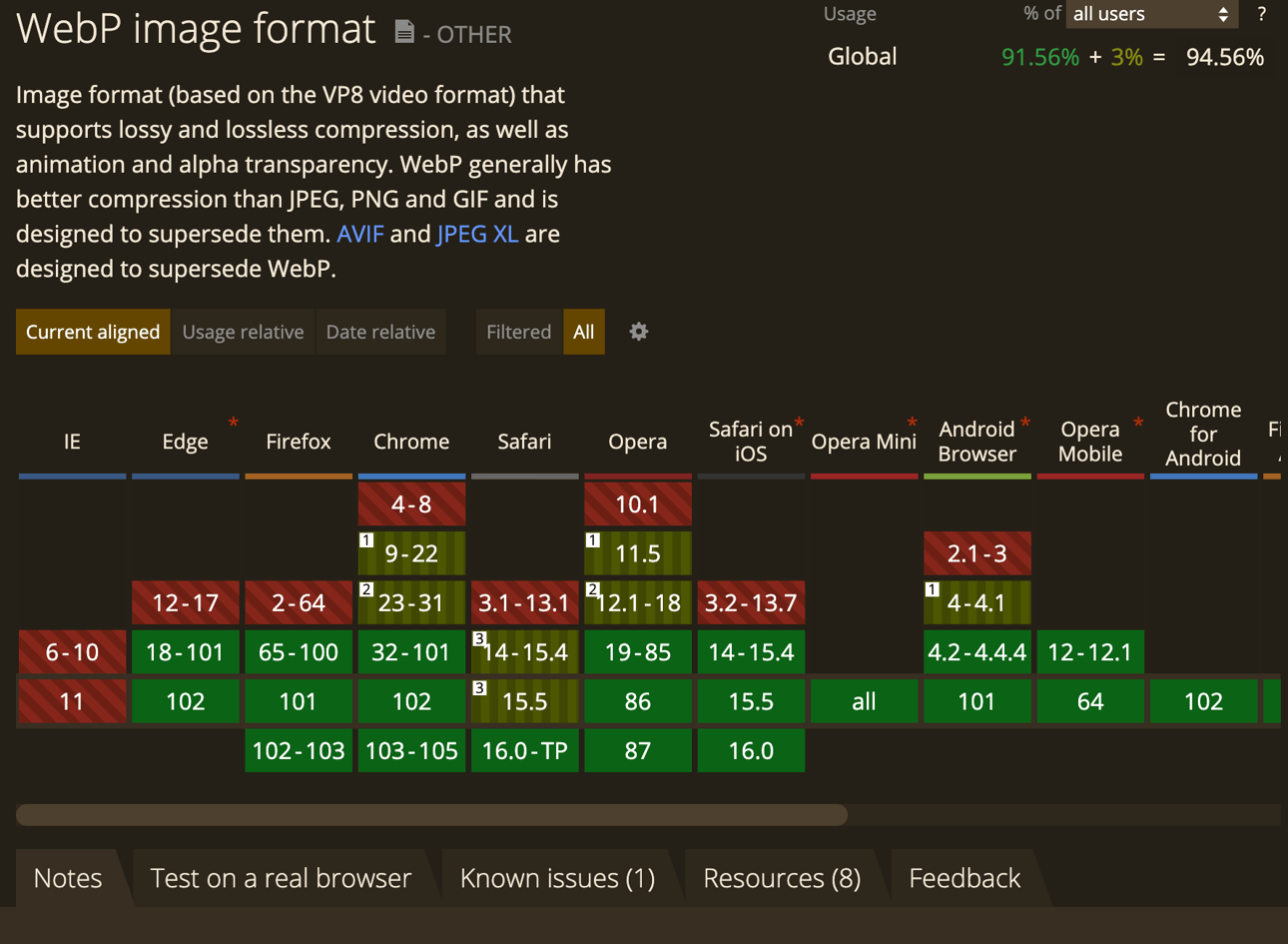Select the Safari 16.0-TP version cell

click(x=524, y=750)
